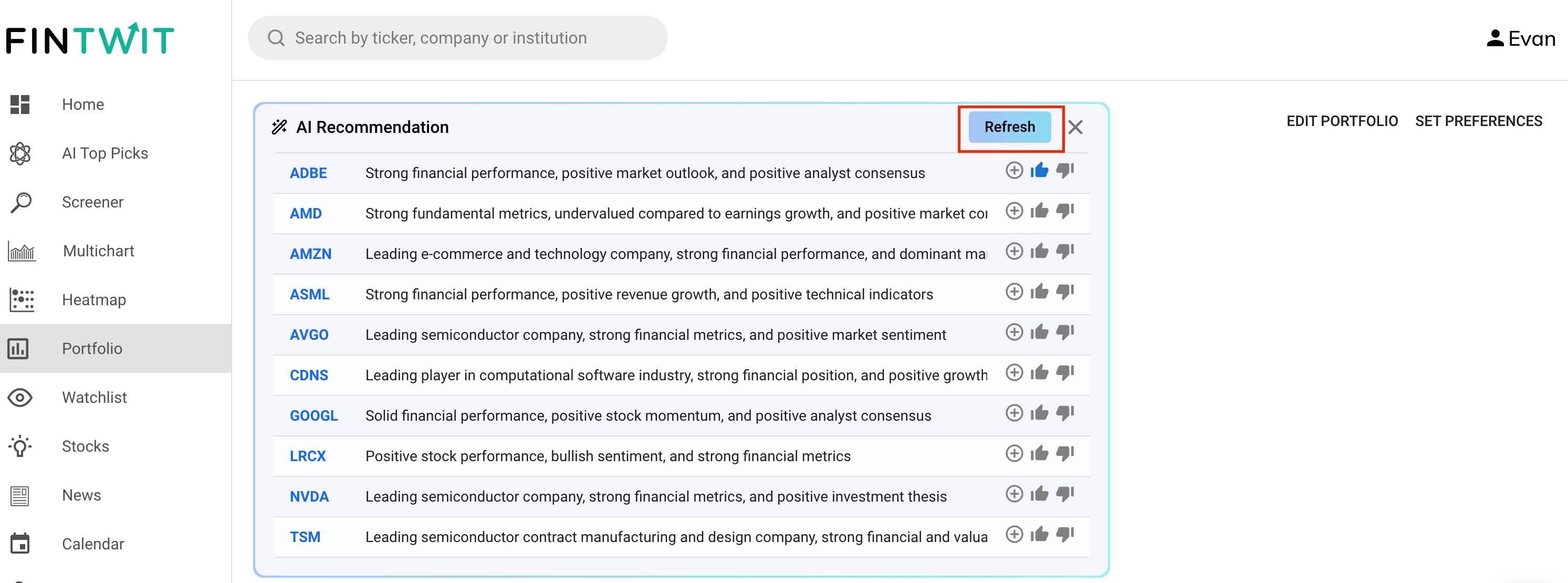Image resolution: width=1568 pixels, height=583 pixels.
Task: Thumbs down the AMZN recommendation
Action: pyautogui.click(x=1064, y=252)
